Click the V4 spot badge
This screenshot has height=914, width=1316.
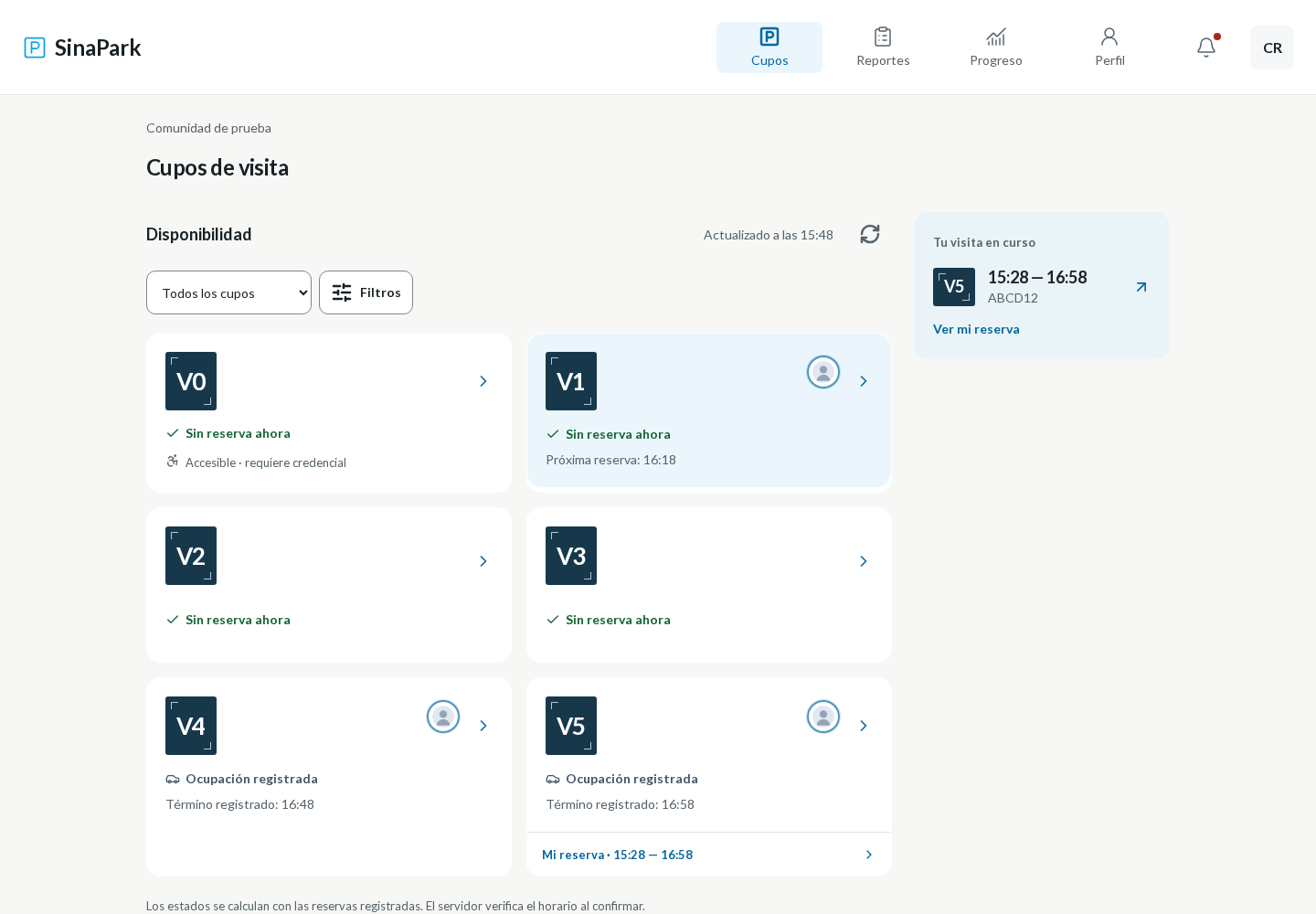coord(191,726)
